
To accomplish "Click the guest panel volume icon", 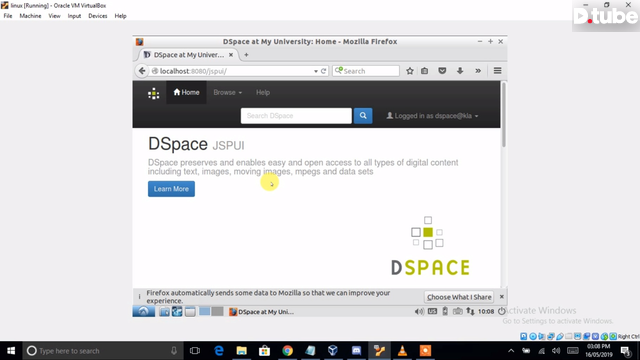I will click(419, 311).
